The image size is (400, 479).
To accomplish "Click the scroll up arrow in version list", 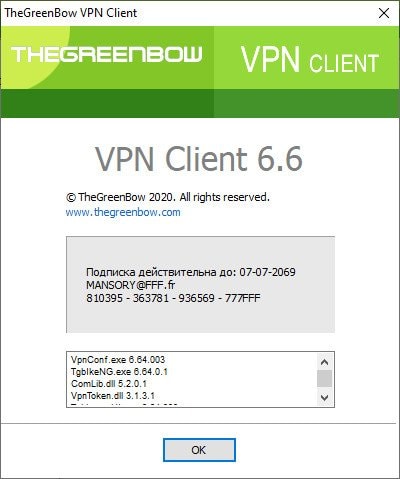I will [324, 362].
